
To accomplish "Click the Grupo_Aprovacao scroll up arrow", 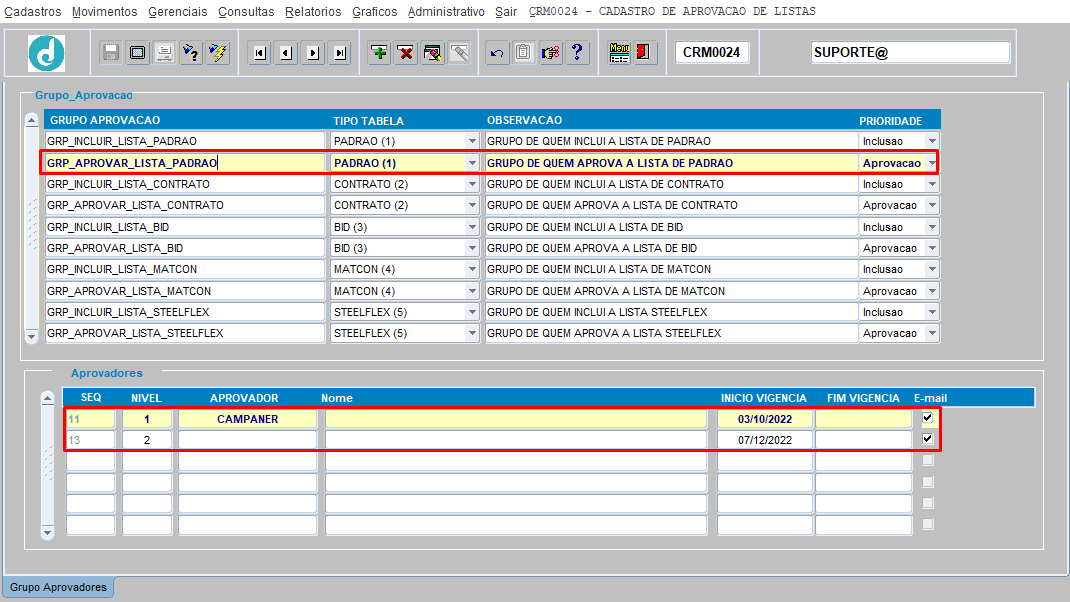I will (x=31, y=120).
